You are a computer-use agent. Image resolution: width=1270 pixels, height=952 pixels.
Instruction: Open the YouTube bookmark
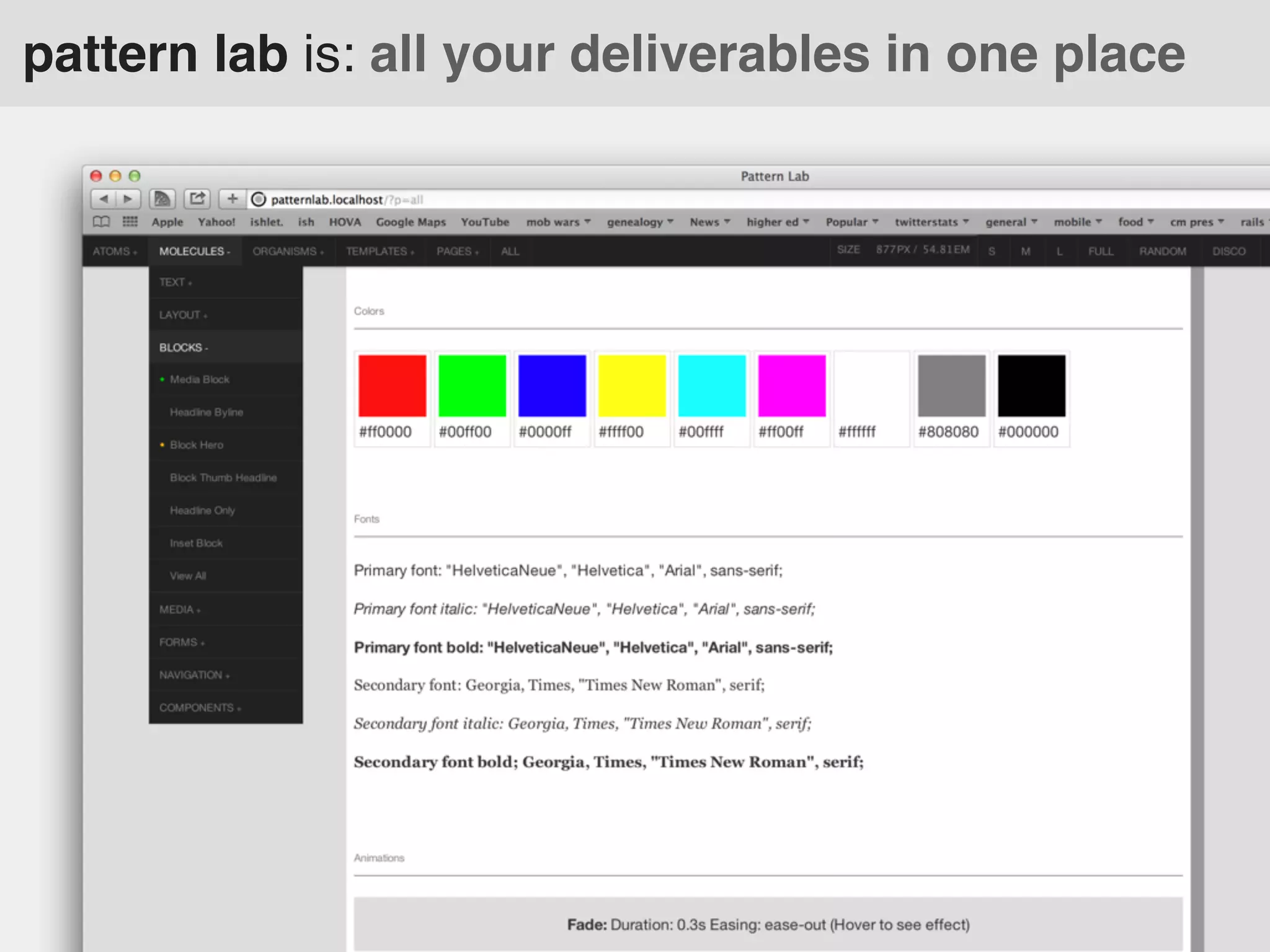(484, 222)
